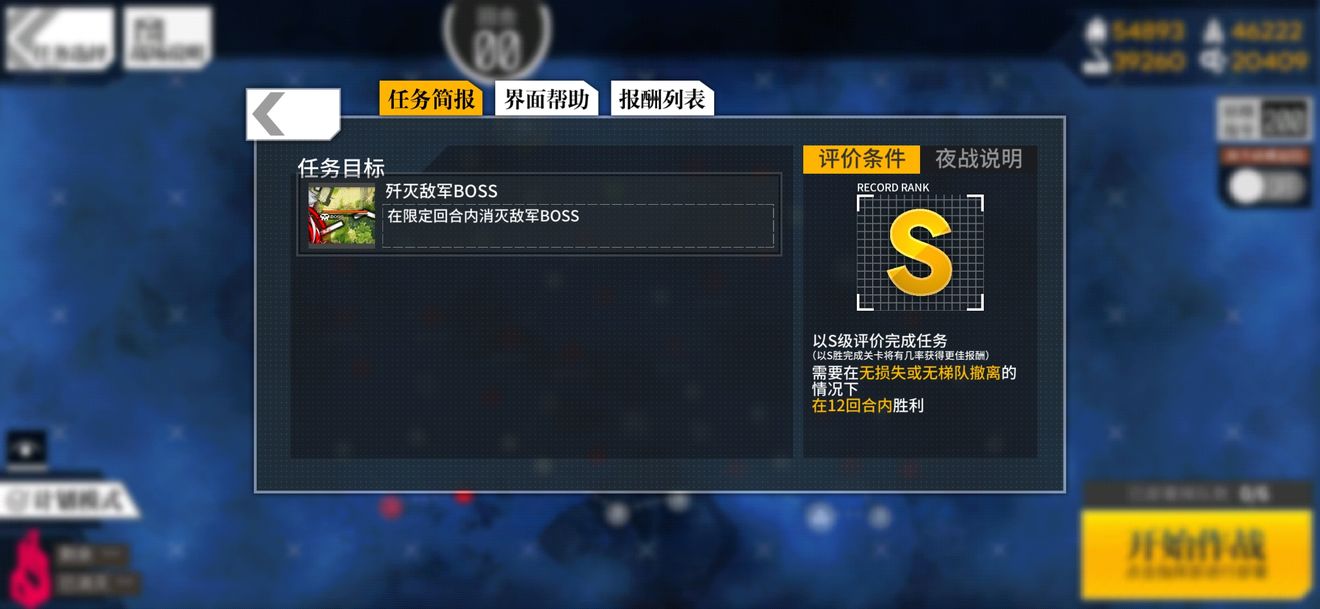Start the battle with yellow 开始作战 button
Image resolution: width=1320 pixels, height=609 pixels.
point(1196,554)
